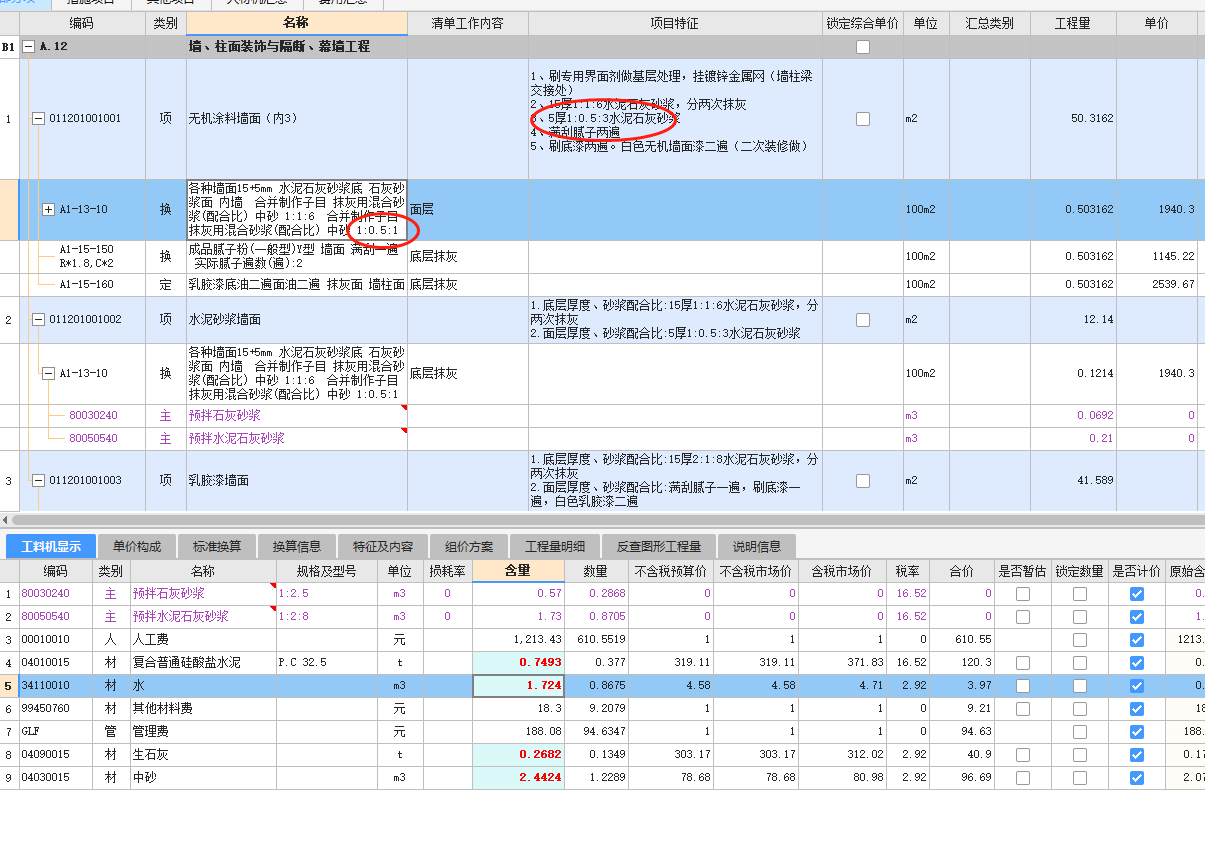Click the upper 名称 column header

(x=297, y=23)
